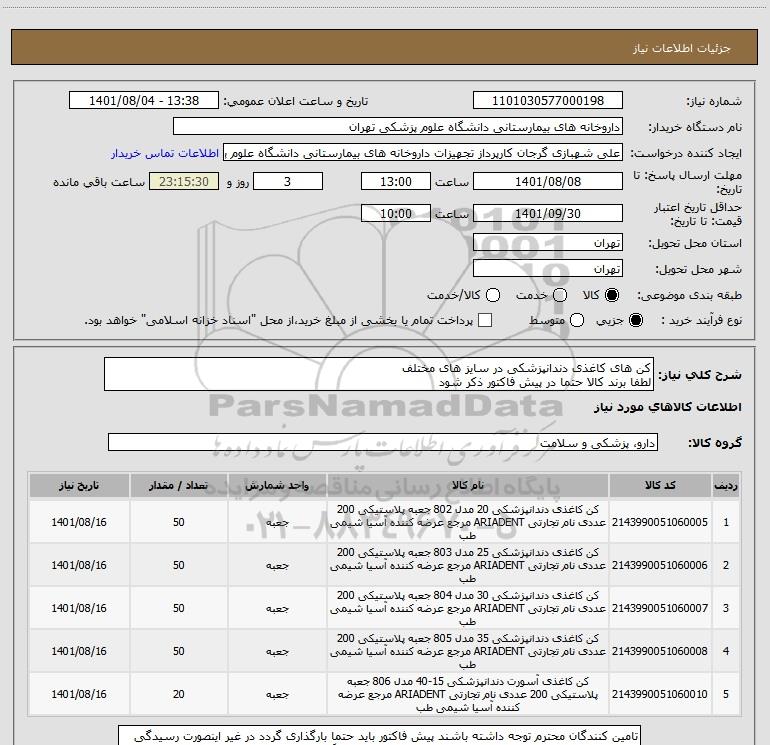
Task: Click product code 214399051060007
Action: 660,608
